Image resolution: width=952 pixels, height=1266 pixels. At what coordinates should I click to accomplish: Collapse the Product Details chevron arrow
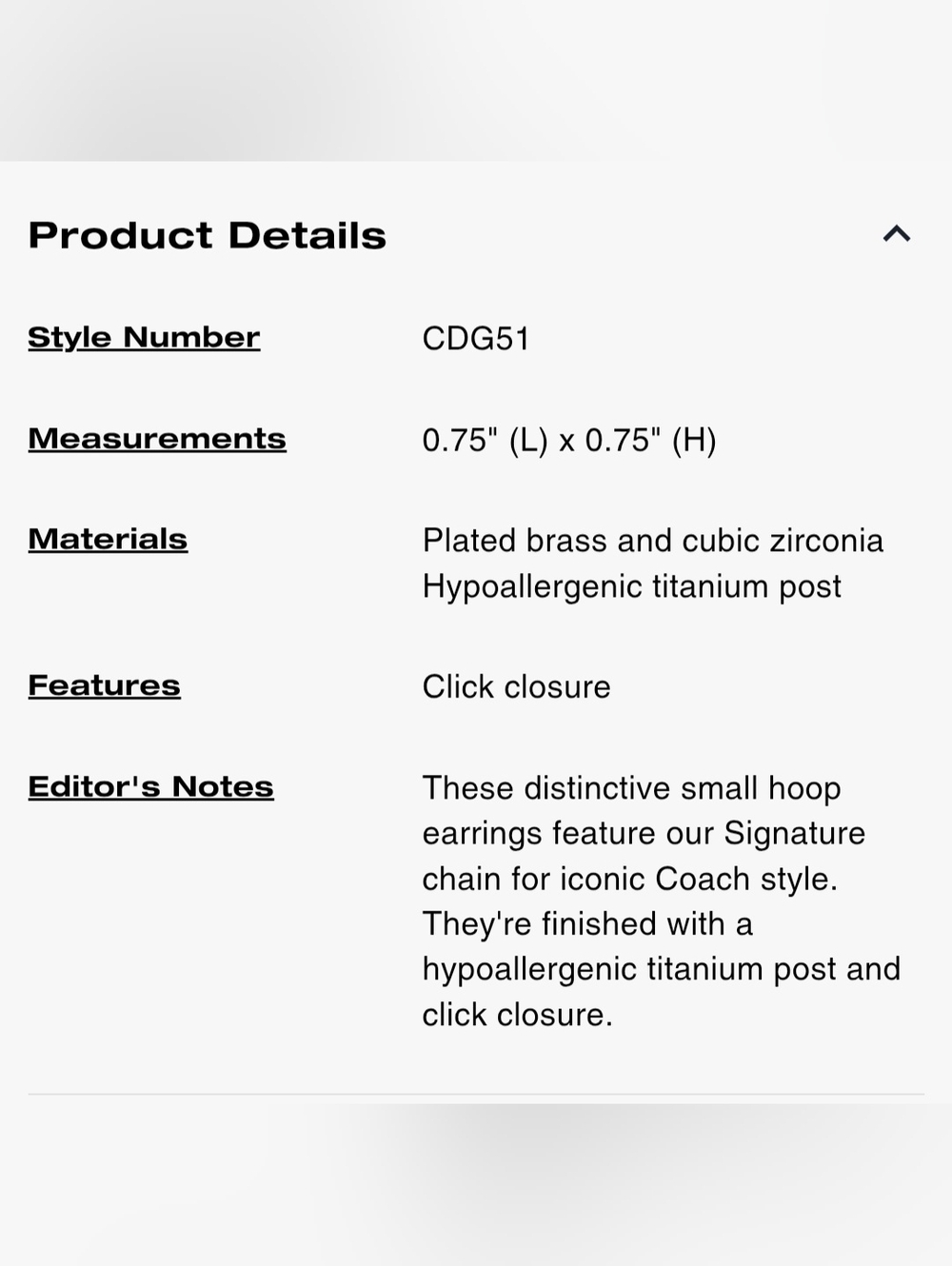(x=896, y=234)
